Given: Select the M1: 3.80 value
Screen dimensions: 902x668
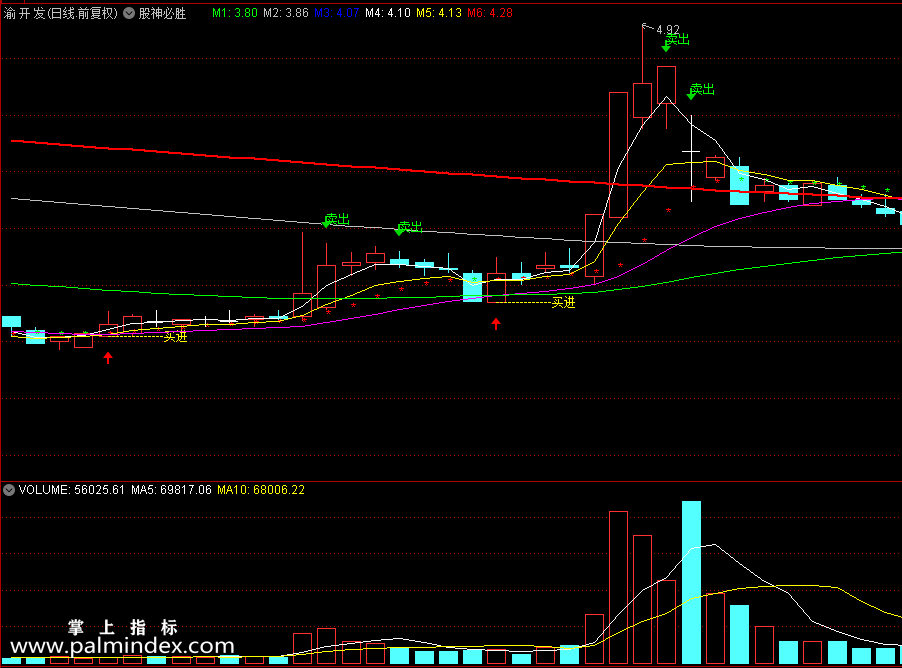Looking at the screenshot, I should click(x=235, y=13).
